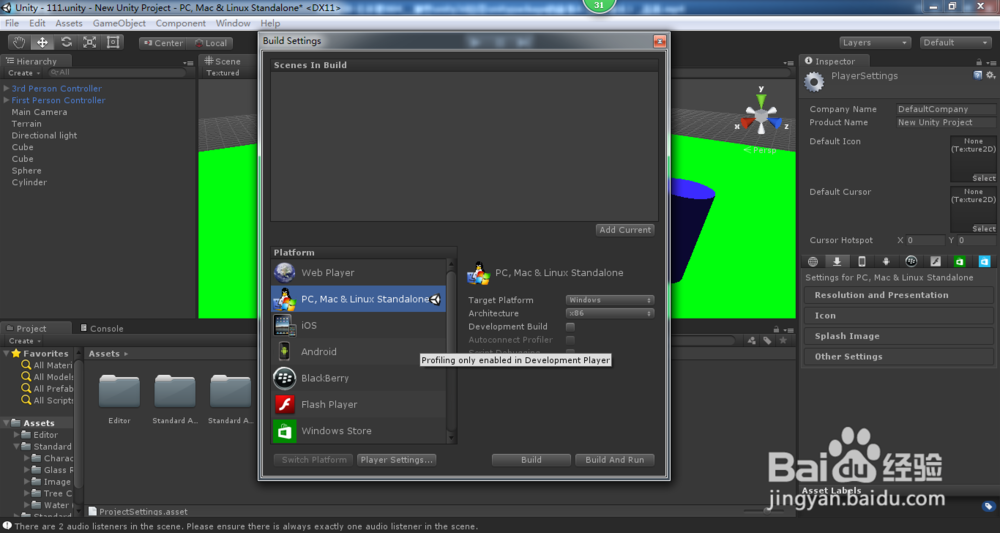Click the Editor folder thumbnail
Image resolution: width=1000 pixels, height=533 pixels.
point(119,391)
